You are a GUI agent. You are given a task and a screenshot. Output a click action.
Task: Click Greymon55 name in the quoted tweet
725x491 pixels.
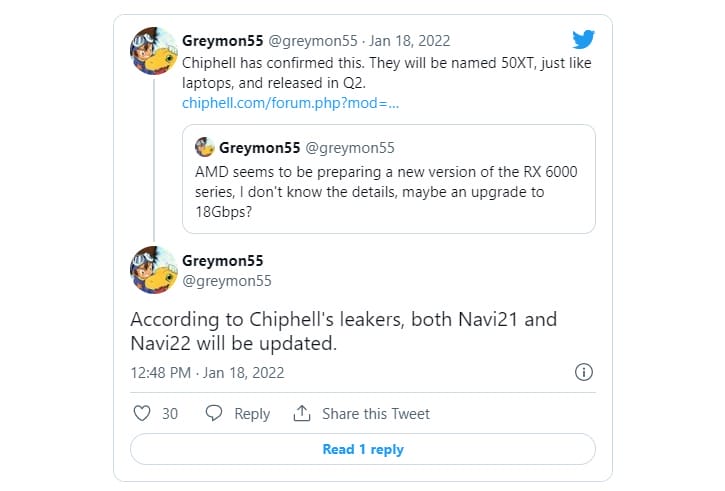258,148
